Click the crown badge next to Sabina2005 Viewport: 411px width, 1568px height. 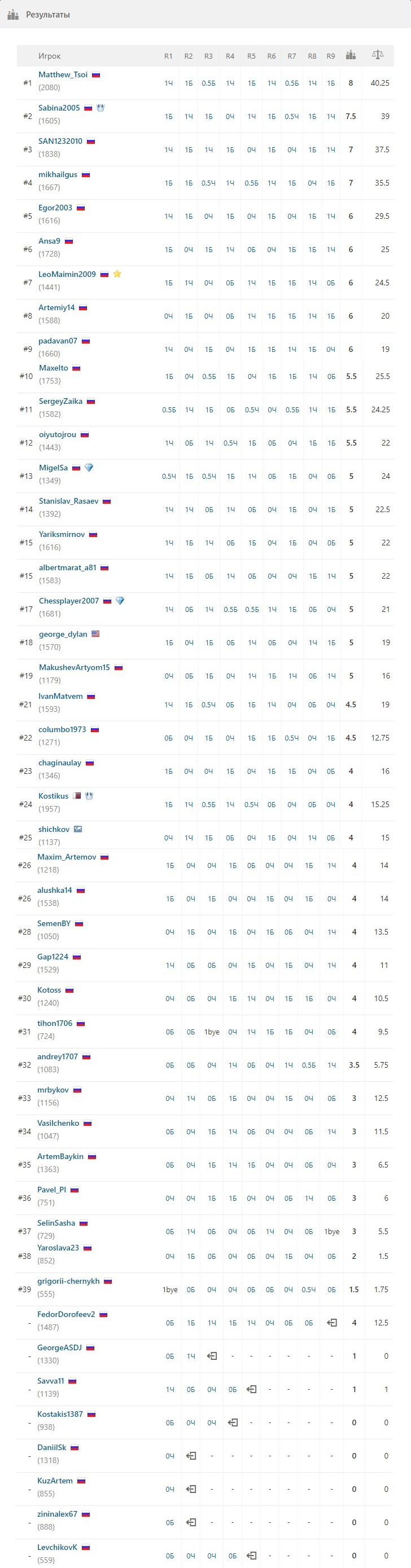(x=100, y=108)
